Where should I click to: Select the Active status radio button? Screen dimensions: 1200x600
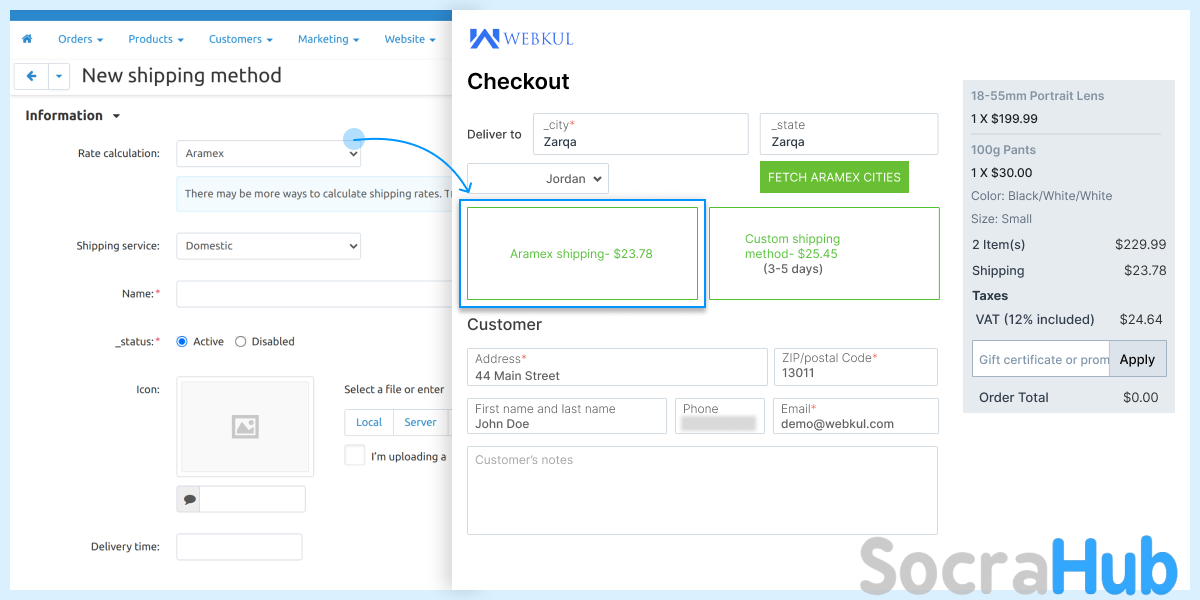[x=182, y=342]
